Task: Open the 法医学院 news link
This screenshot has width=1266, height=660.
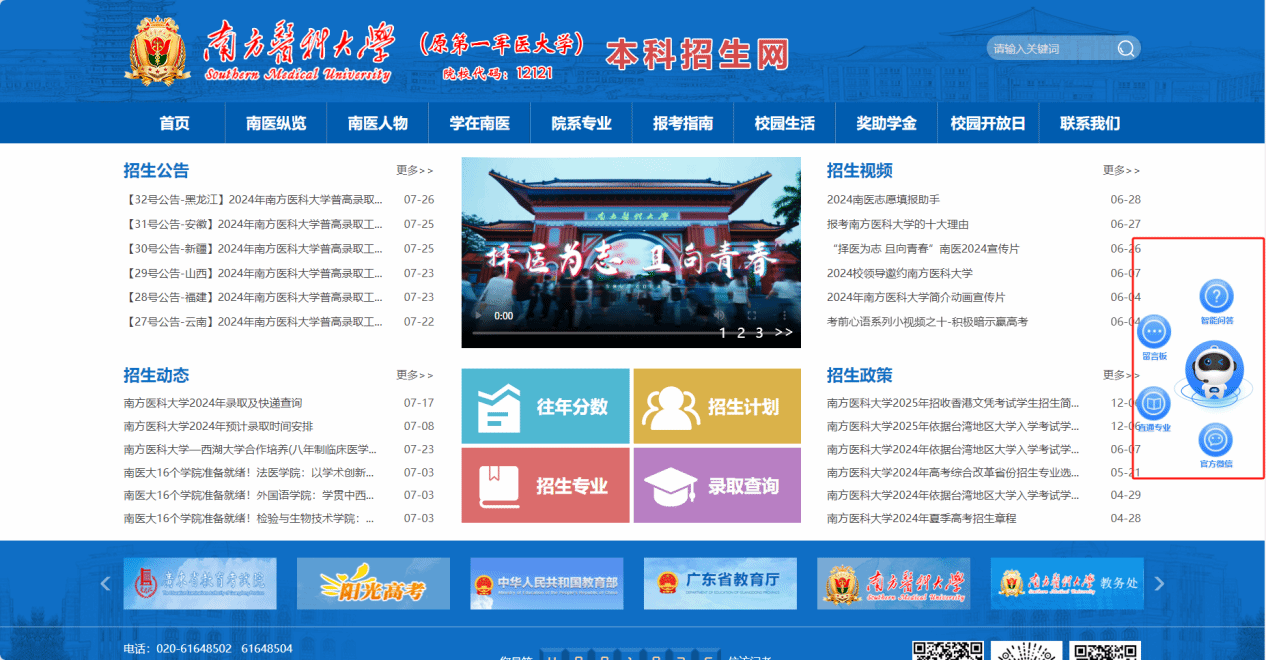Action: 251,472
